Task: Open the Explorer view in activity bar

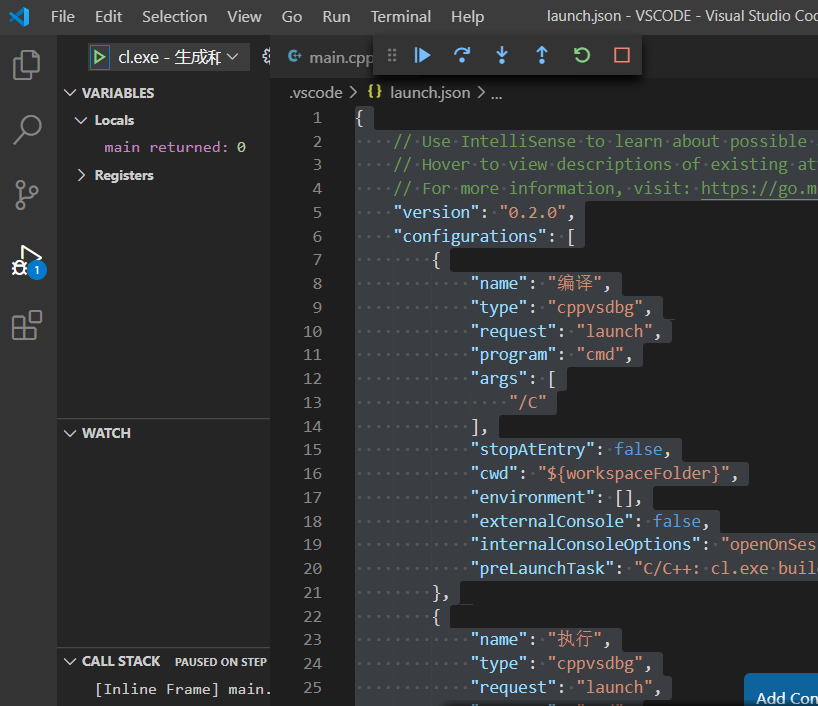Action: pos(27,65)
